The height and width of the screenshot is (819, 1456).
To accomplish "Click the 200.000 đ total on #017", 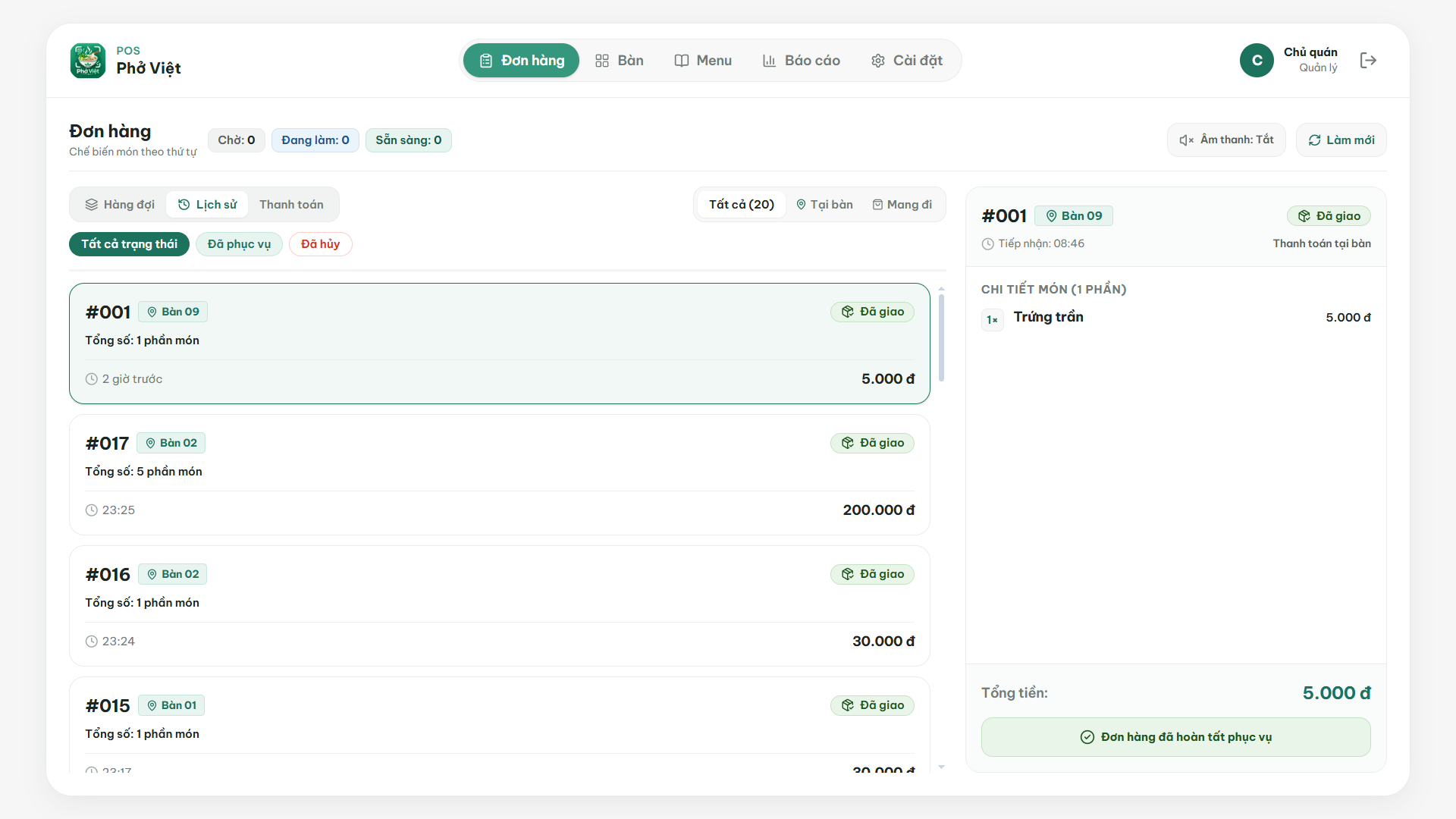I will pos(878,510).
